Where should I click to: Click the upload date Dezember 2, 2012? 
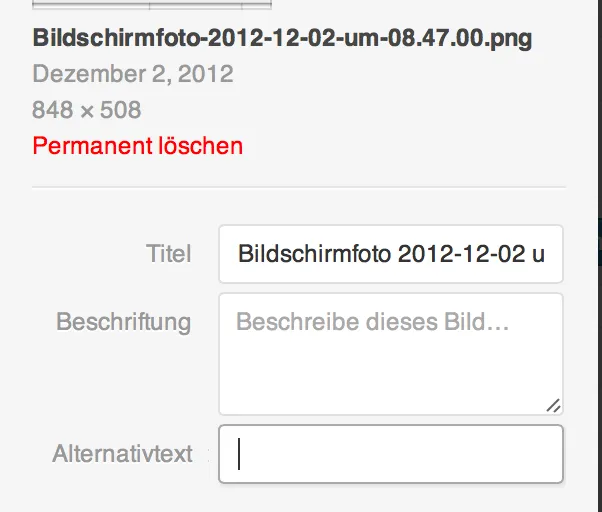[x=133, y=74]
